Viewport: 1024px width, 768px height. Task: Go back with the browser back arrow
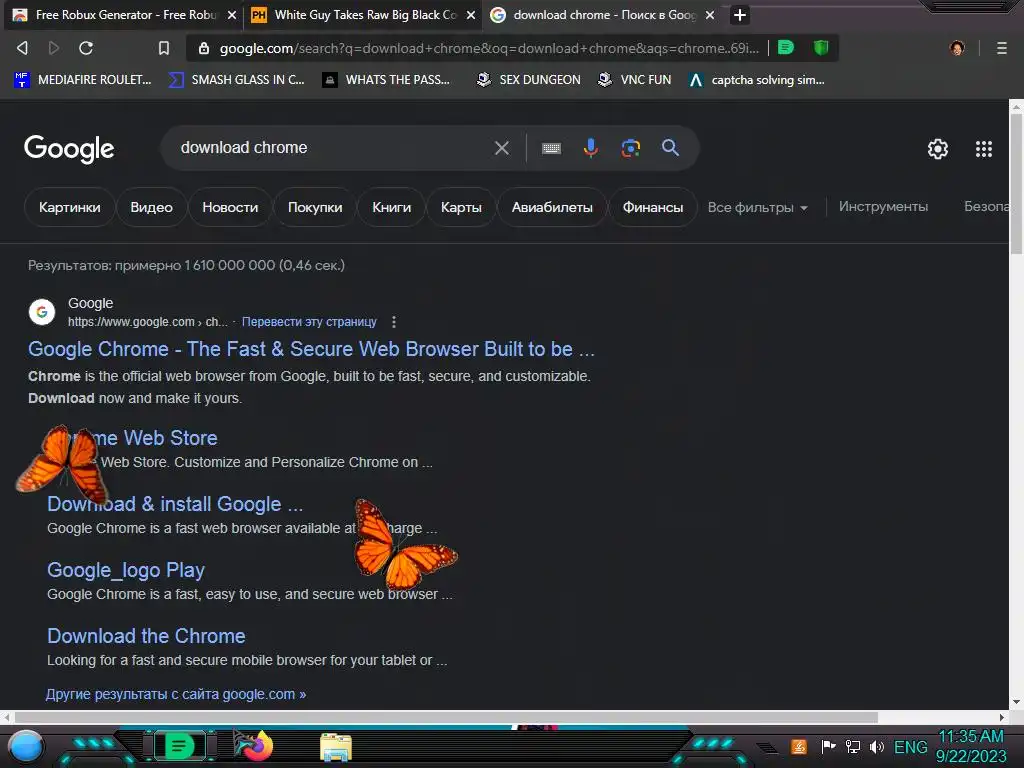pyautogui.click(x=22, y=48)
